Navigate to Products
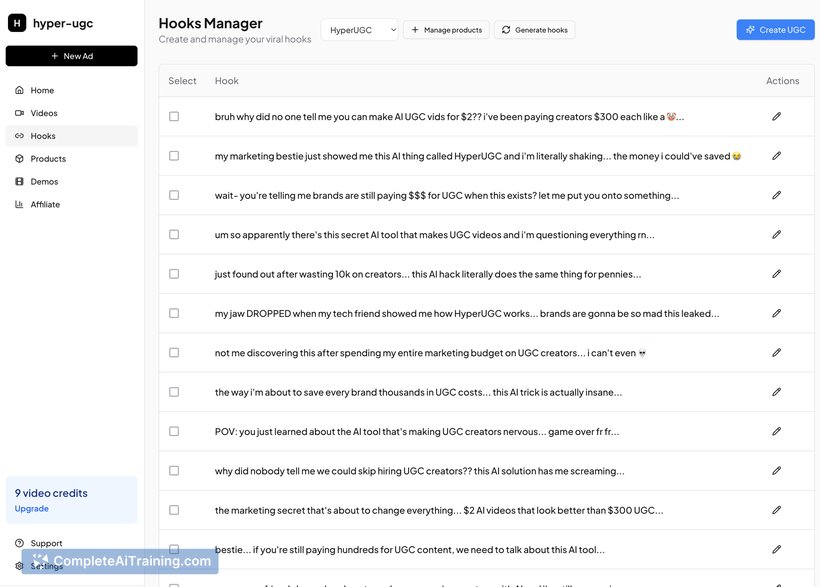Viewport: 820px width, 587px height. pos(72,159)
